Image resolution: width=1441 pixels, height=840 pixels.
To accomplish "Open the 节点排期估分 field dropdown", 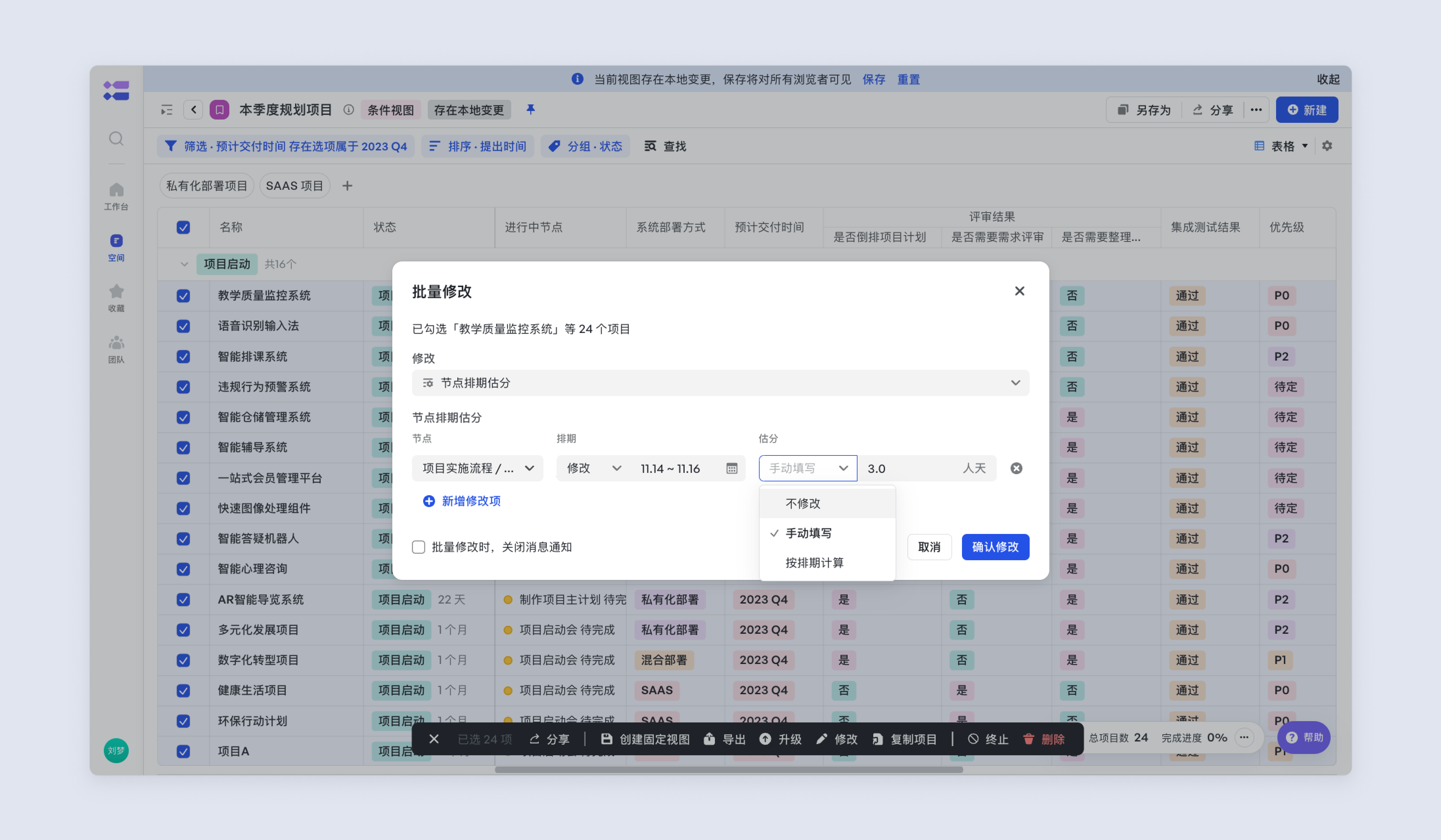I will coord(720,383).
